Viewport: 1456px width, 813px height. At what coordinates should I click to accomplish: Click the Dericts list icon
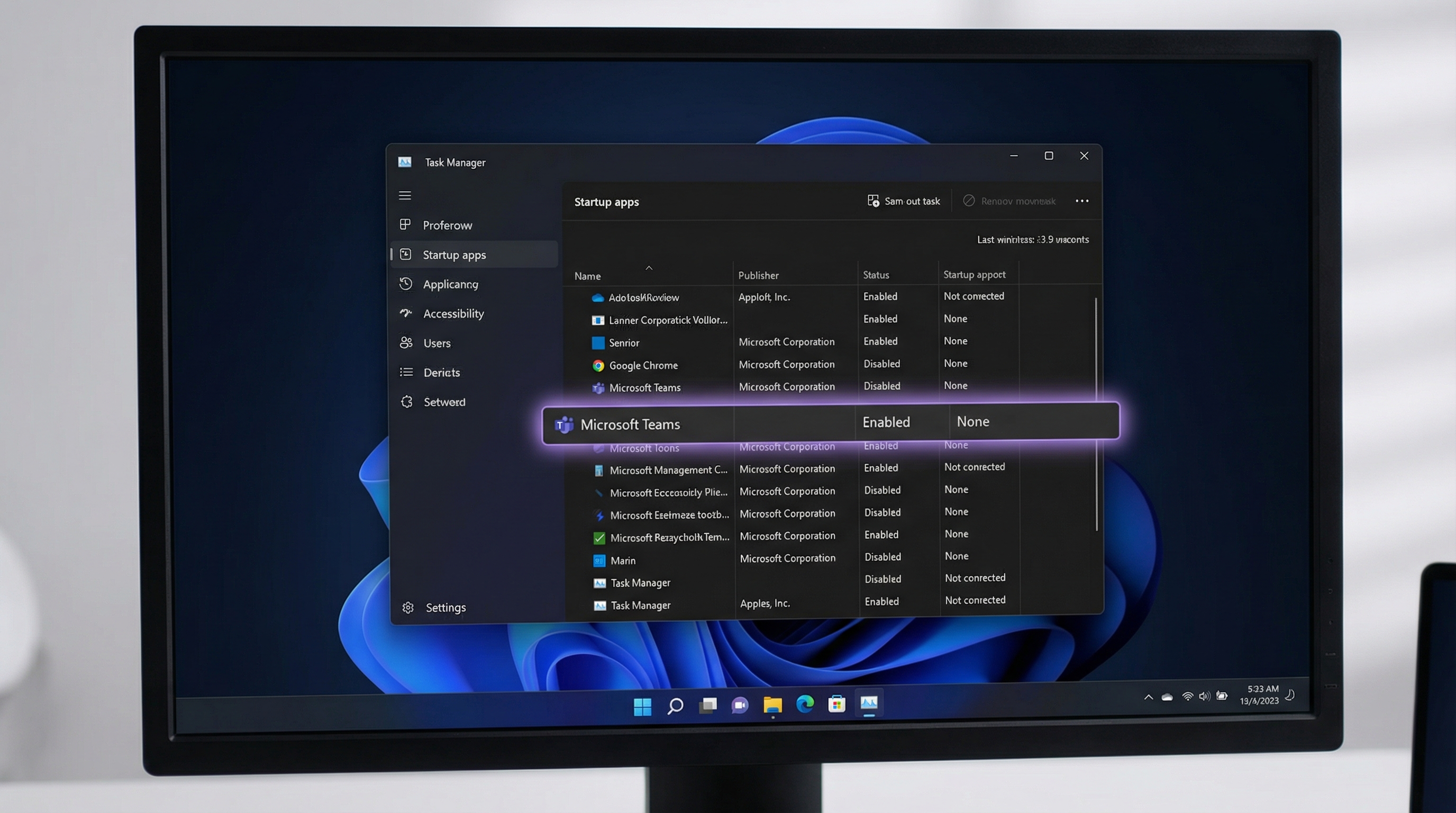point(406,372)
